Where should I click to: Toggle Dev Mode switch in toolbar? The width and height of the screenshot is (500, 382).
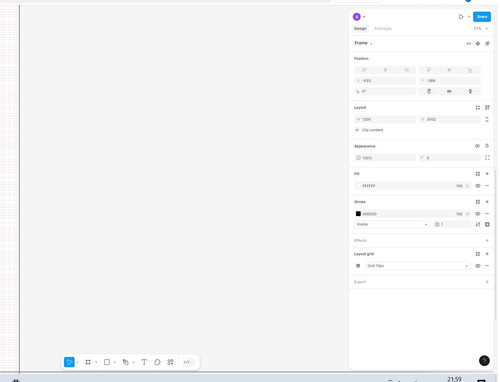188,362
